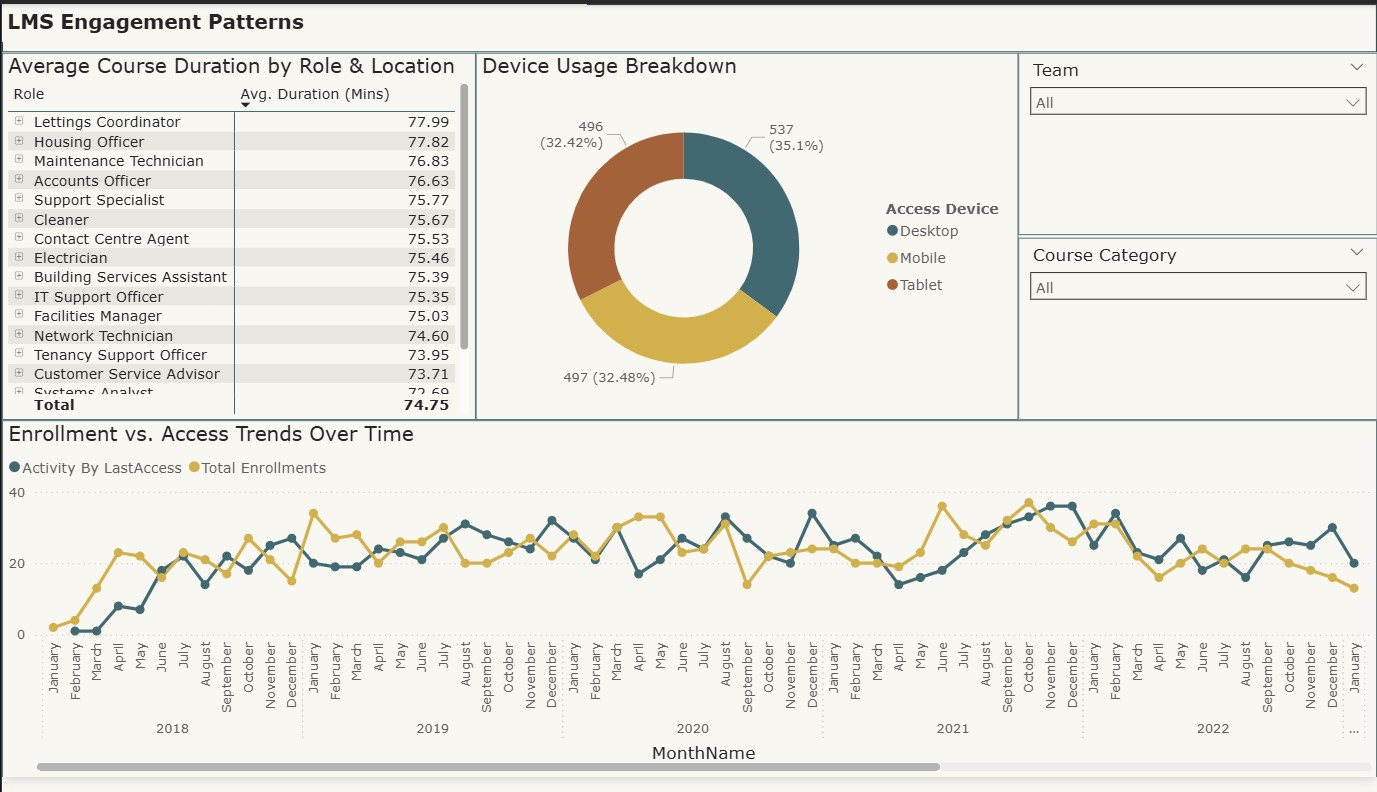Collapse the Course Category slicer header chevron
Viewport: 1377px width, 792px height.
tap(1358, 253)
